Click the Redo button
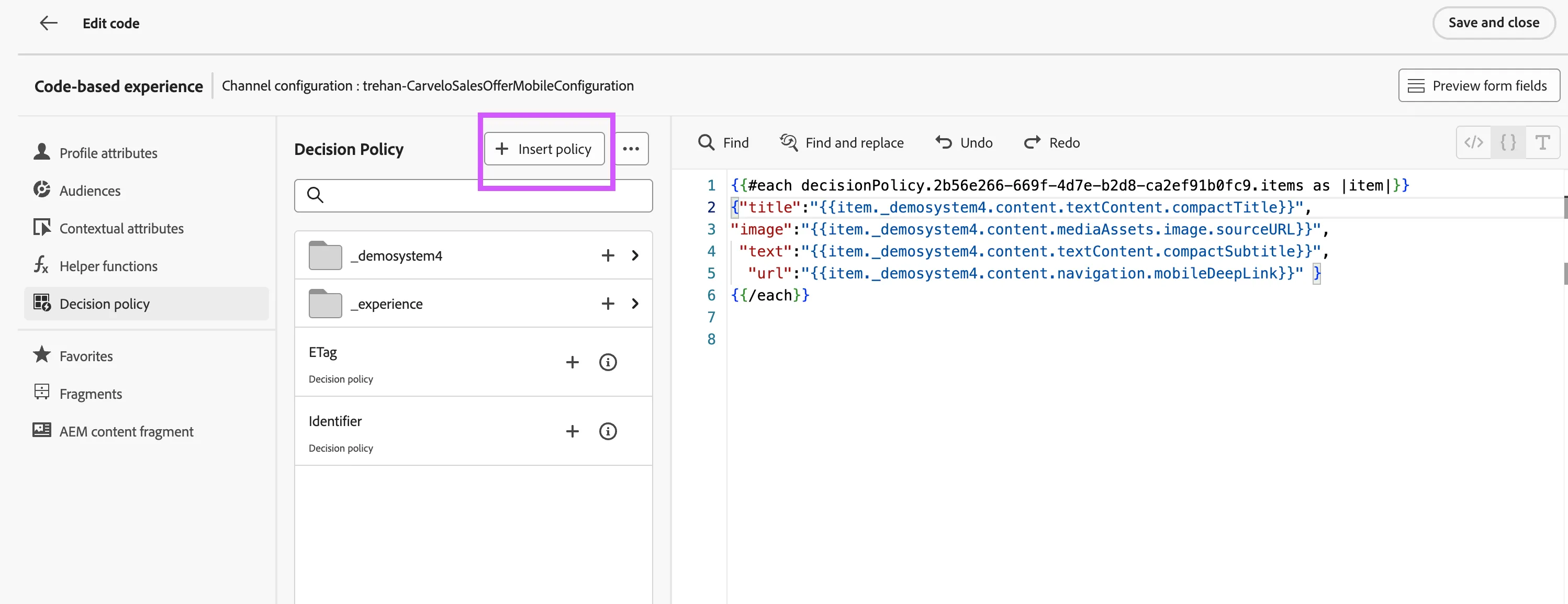1568x604 pixels. [1052, 142]
